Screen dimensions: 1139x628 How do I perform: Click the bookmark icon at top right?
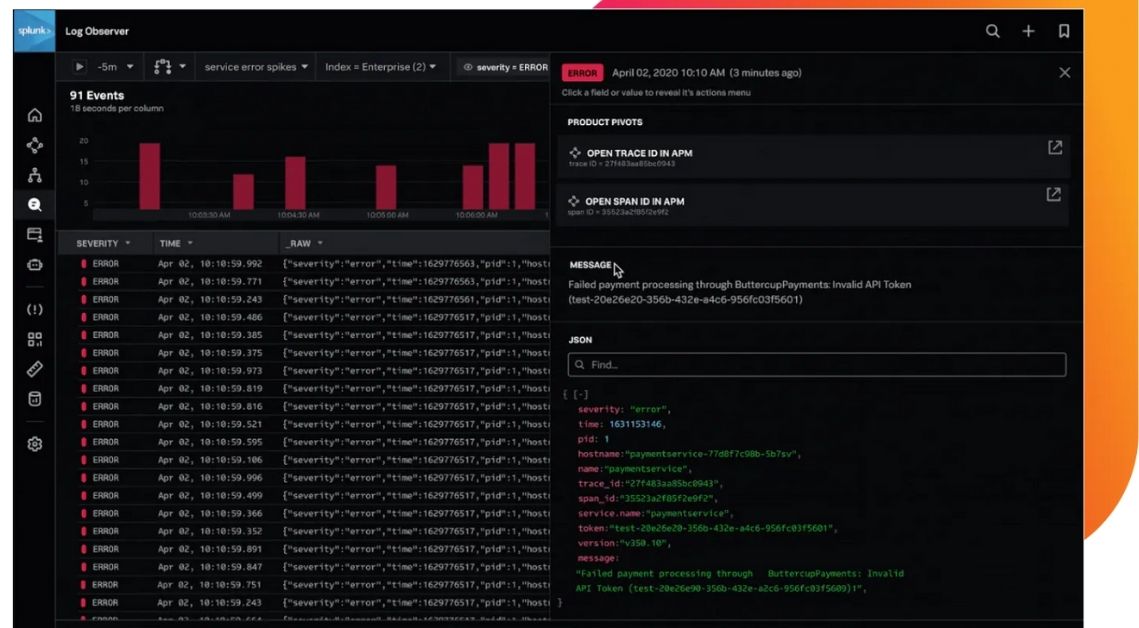click(1065, 31)
